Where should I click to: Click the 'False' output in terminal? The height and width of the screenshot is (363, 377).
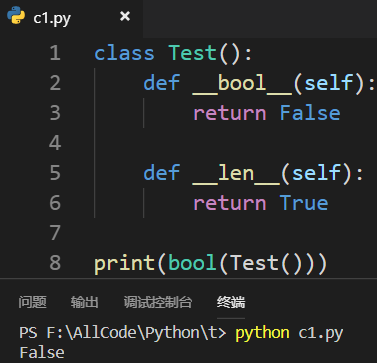pyautogui.click(x=42, y=352)
